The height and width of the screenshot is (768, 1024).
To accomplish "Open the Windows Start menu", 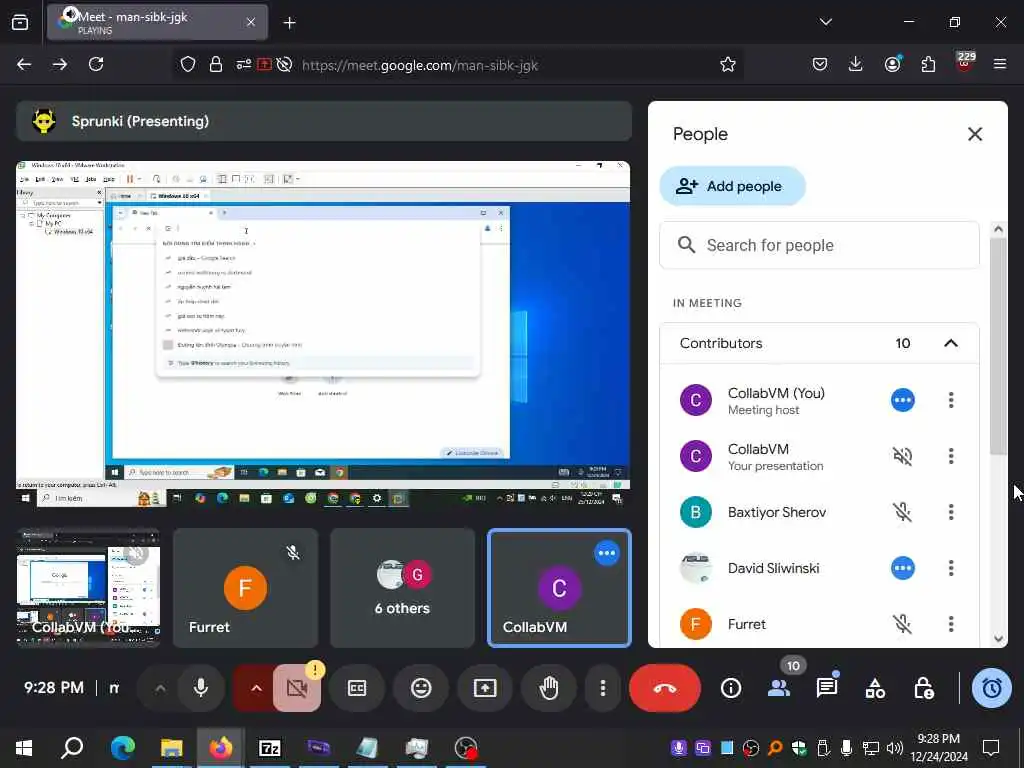I will [x=24, y=747].
